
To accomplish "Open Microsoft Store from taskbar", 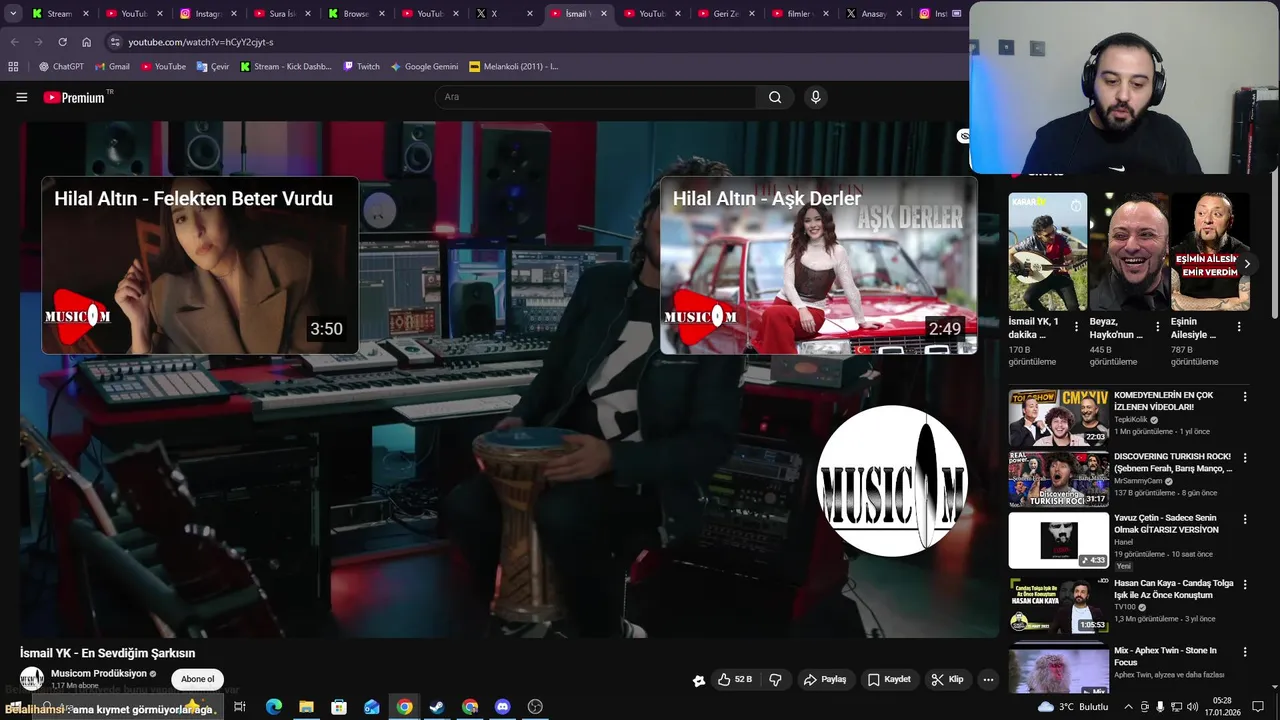I will click(339, 706).
